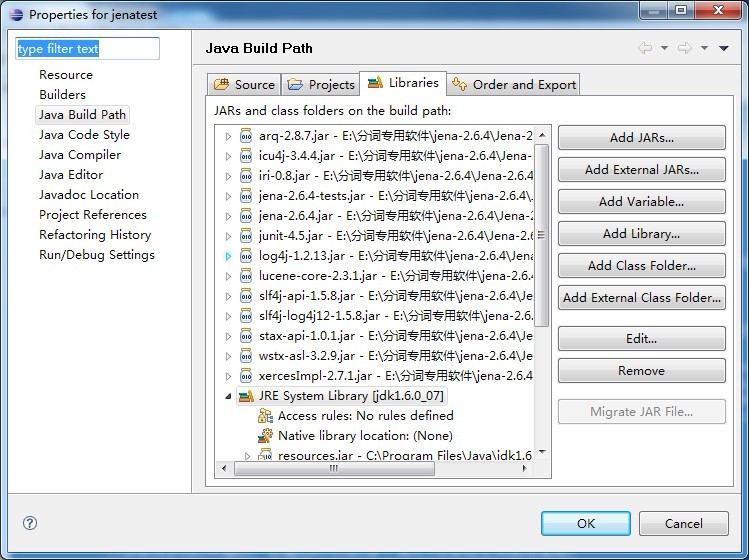Click the icu4j-3.4.4.jar file icon

(246, 156)
